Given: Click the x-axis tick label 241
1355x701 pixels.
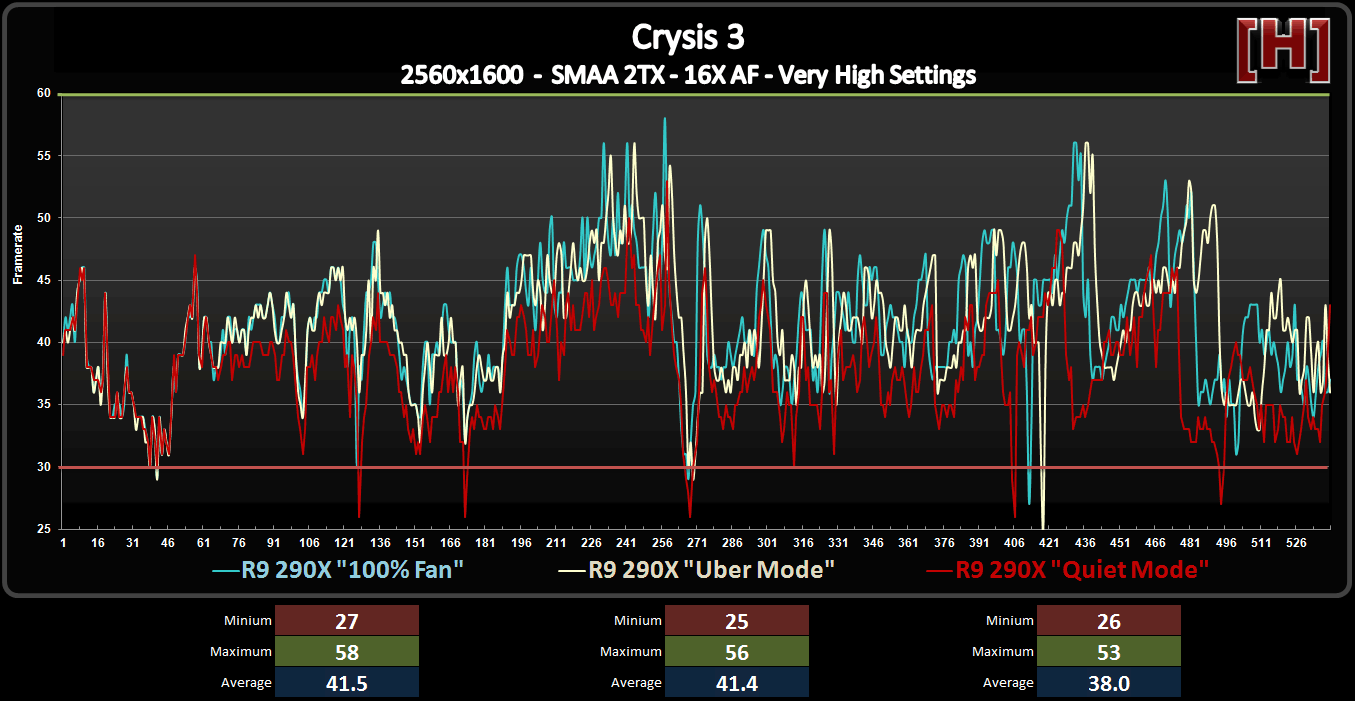Looking at the screenshot, I should (626, 543).
